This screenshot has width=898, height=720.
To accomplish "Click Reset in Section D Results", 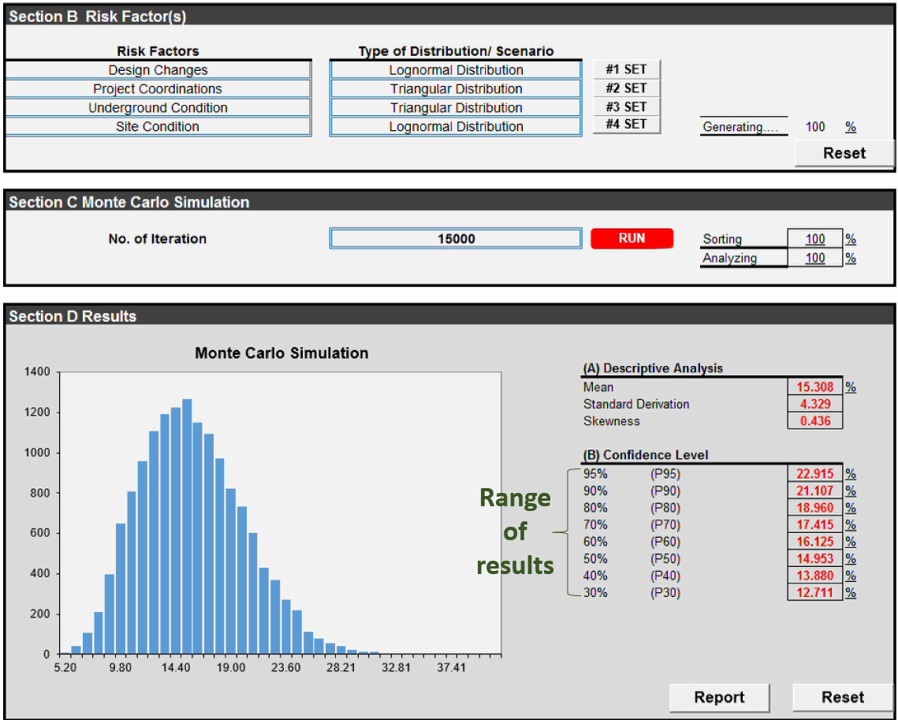I will [842, 697].
